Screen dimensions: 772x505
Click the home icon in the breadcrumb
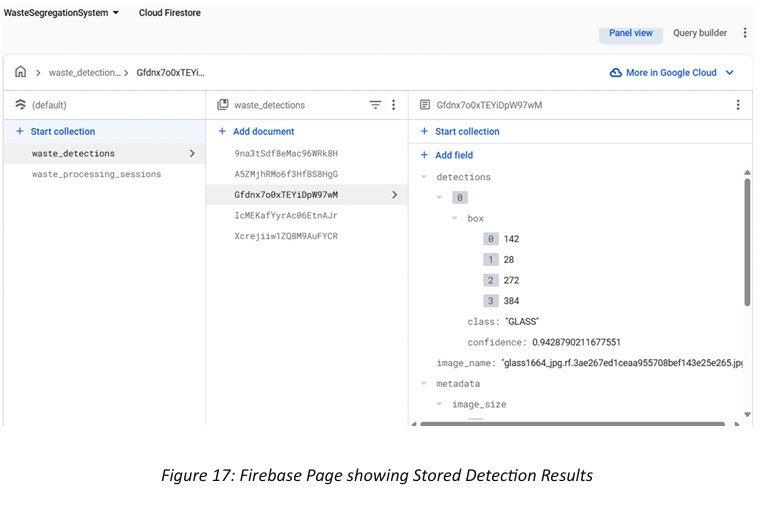tap(20, 73)
